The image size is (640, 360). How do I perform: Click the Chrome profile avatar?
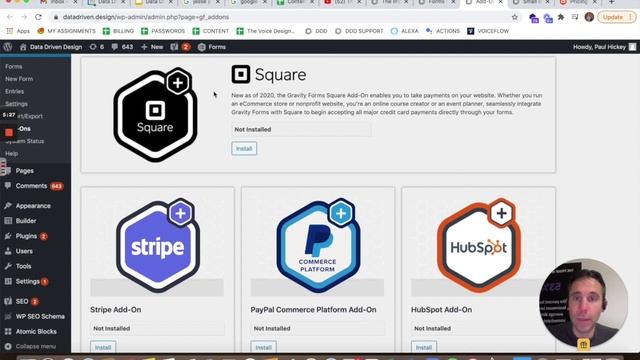pyautogui.click(x=589, y=17)
